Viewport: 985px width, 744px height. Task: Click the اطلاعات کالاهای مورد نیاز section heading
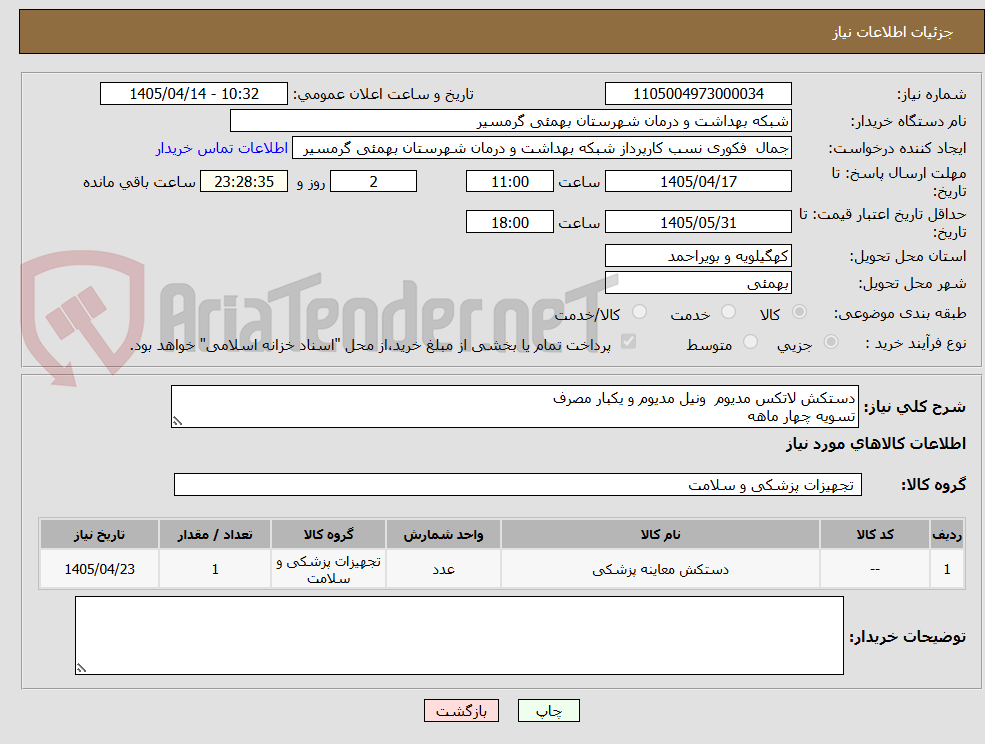[x=875, y=444]
